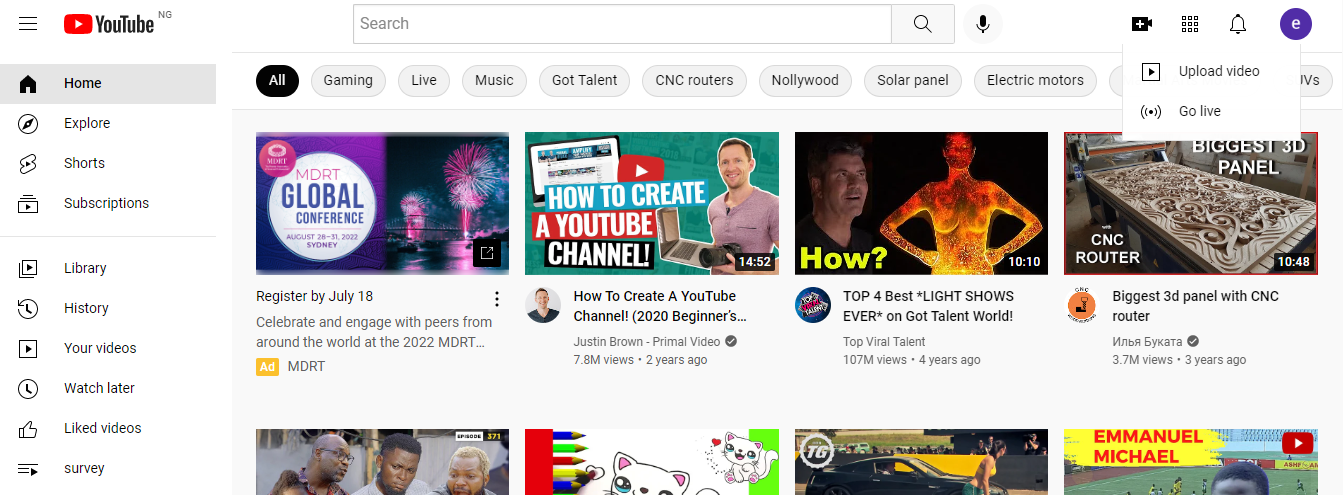This screenshot has width=1343, height=495.
Task: Open the account avatar 'e'
Action: 1296,24
